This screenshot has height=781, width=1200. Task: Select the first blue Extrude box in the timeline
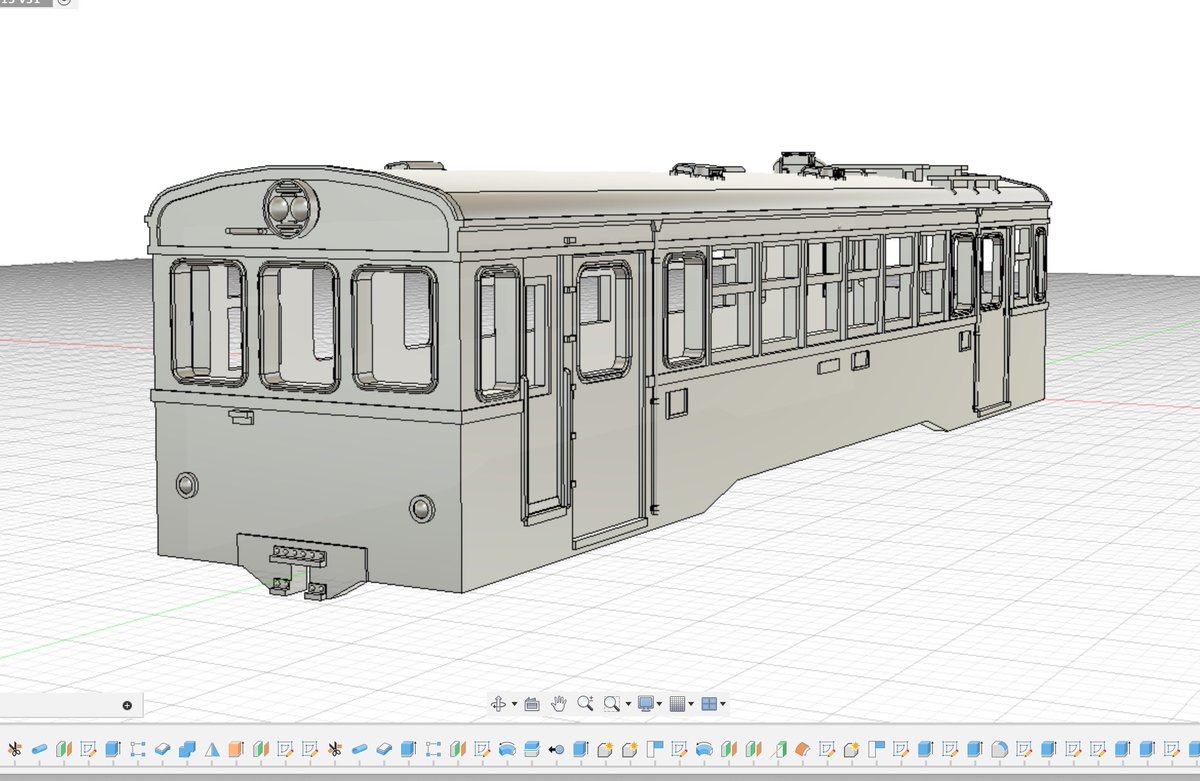[x=112, y=749]
